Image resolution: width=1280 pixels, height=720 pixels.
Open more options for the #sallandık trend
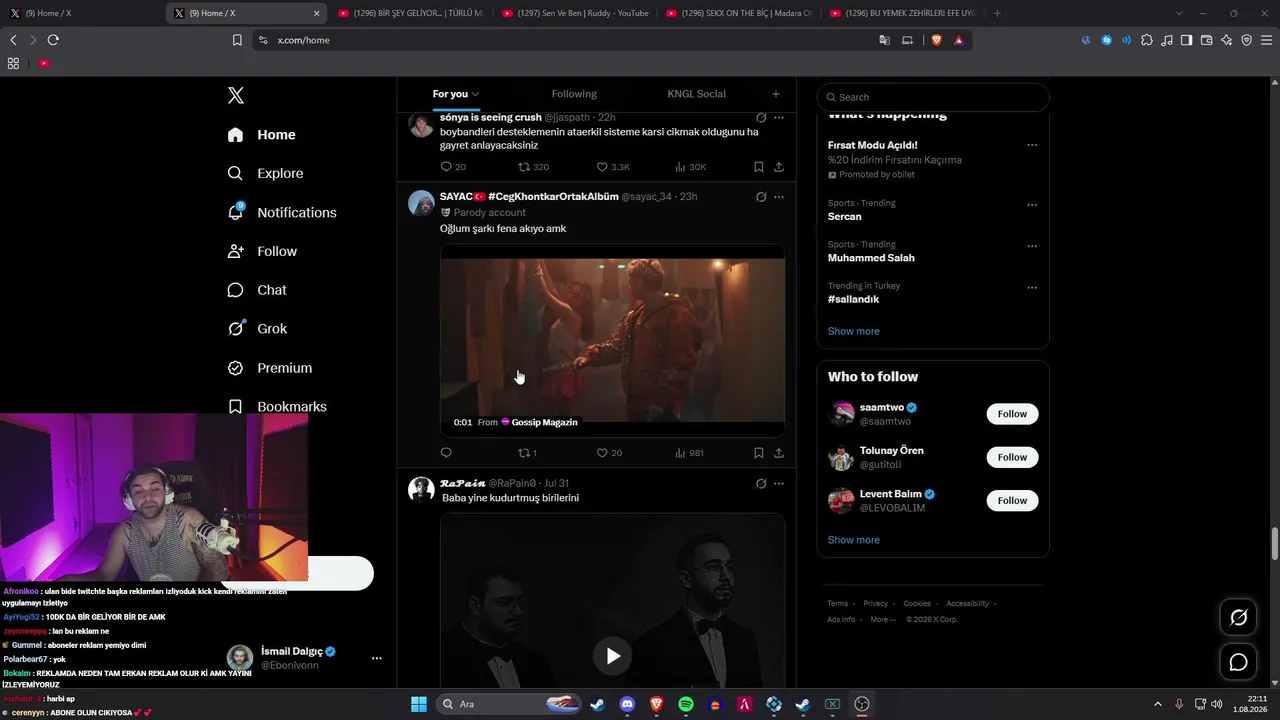[x=1032, y=288]
